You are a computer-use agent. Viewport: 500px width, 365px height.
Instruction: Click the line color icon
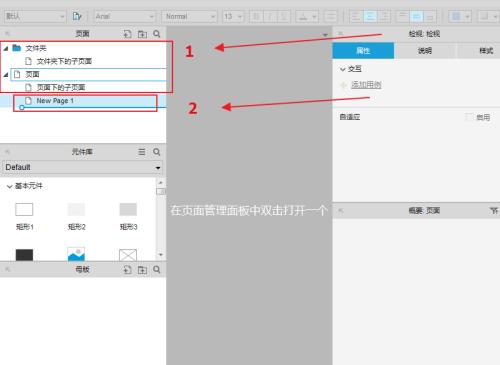485,16
